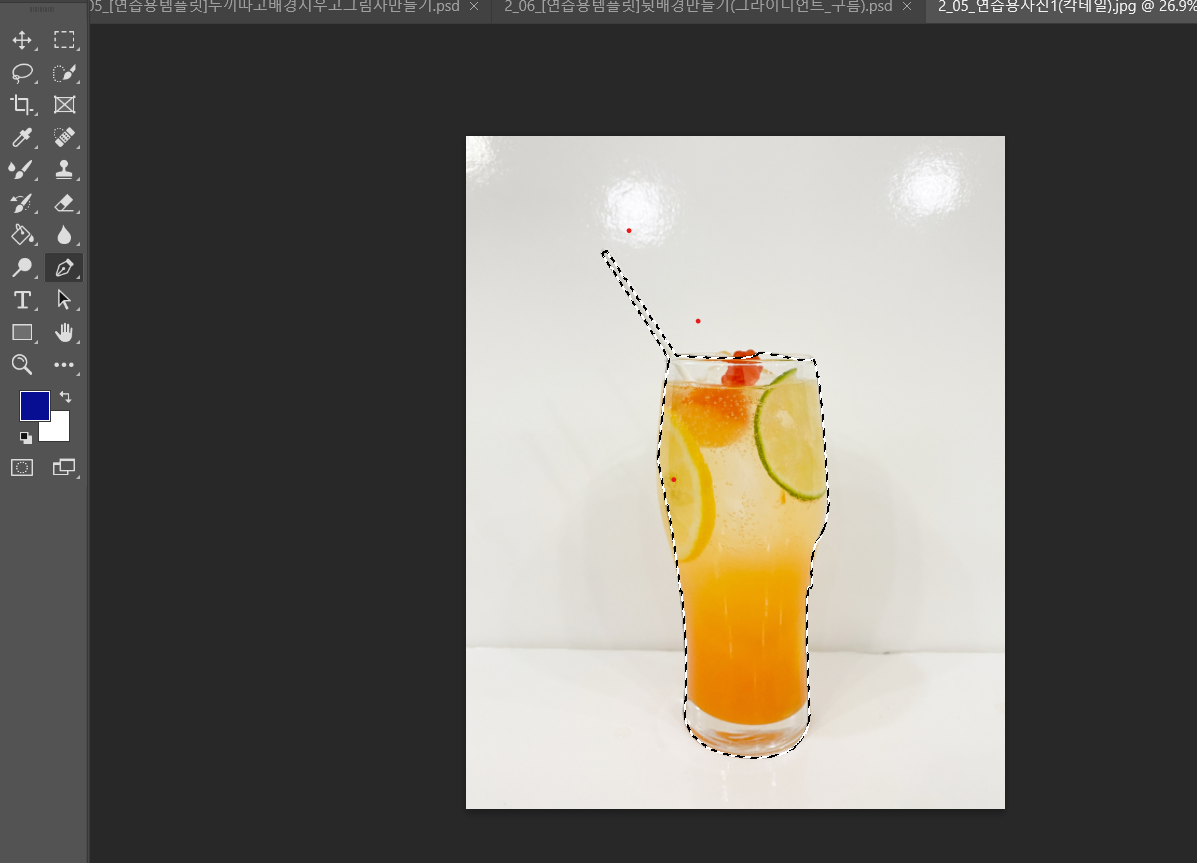Select the Hand tool
This screenshot has height=863, width=1197.
point(64,332)
